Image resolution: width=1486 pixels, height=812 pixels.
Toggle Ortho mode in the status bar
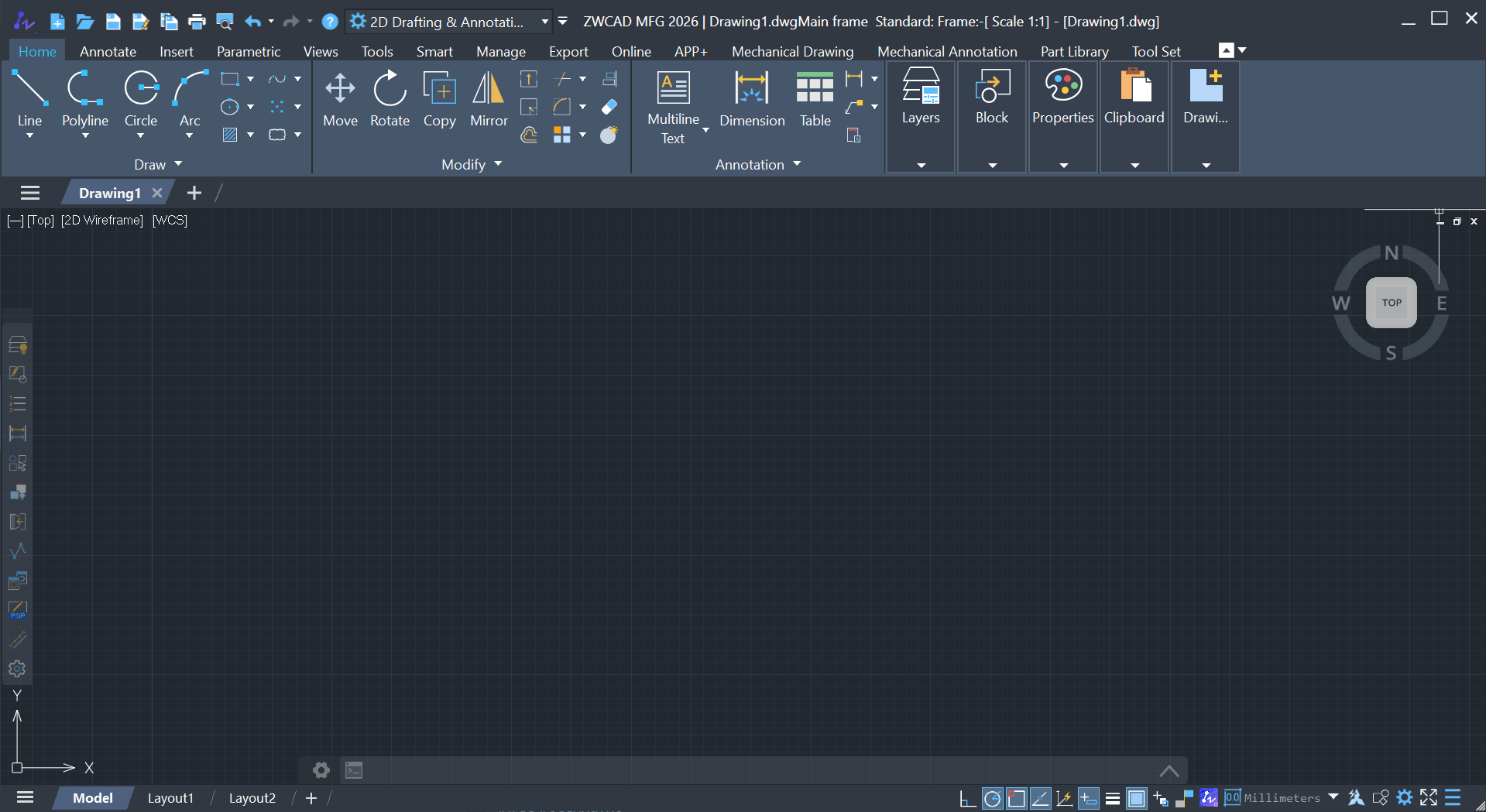point(966,798)
